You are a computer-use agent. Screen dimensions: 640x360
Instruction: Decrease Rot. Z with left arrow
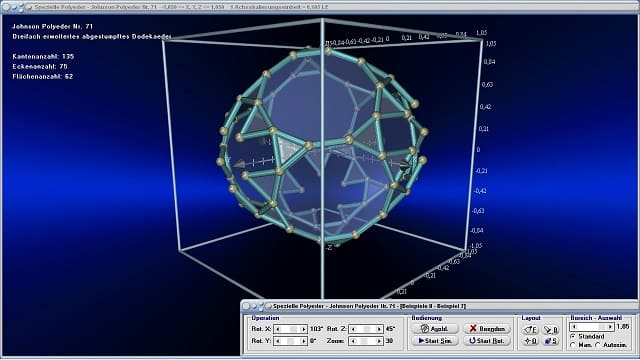(x=353, y=329)
